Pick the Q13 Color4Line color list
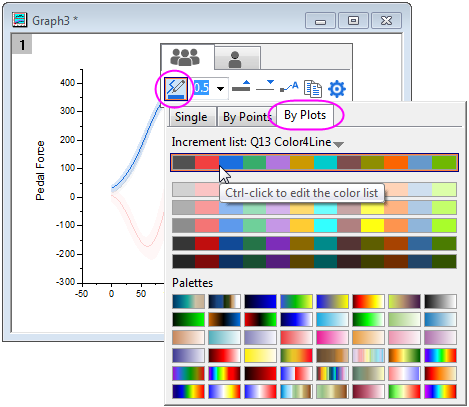 pos(314,163)
